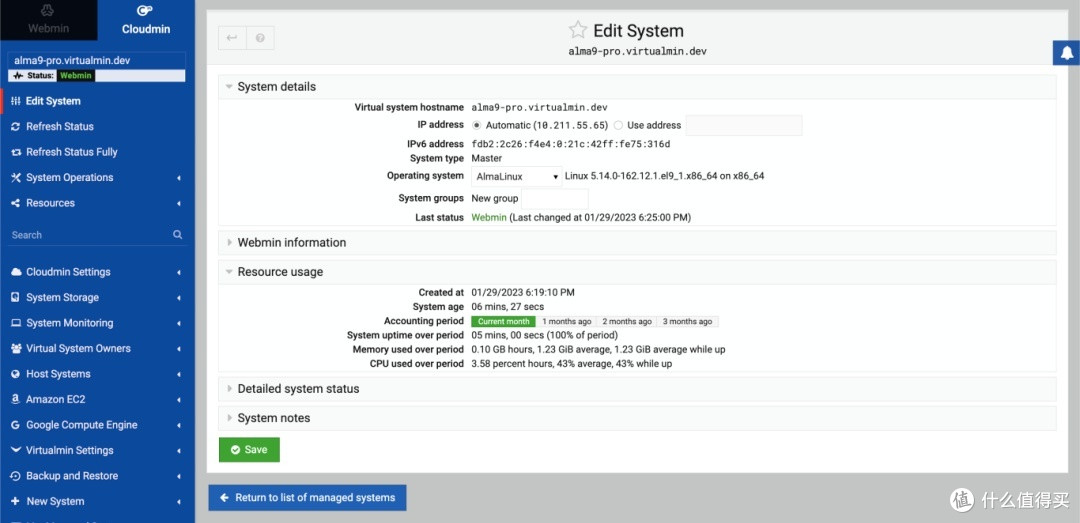
Task: Click the Webmin status badge in sidebar
Action: click(x=76, y=76)
